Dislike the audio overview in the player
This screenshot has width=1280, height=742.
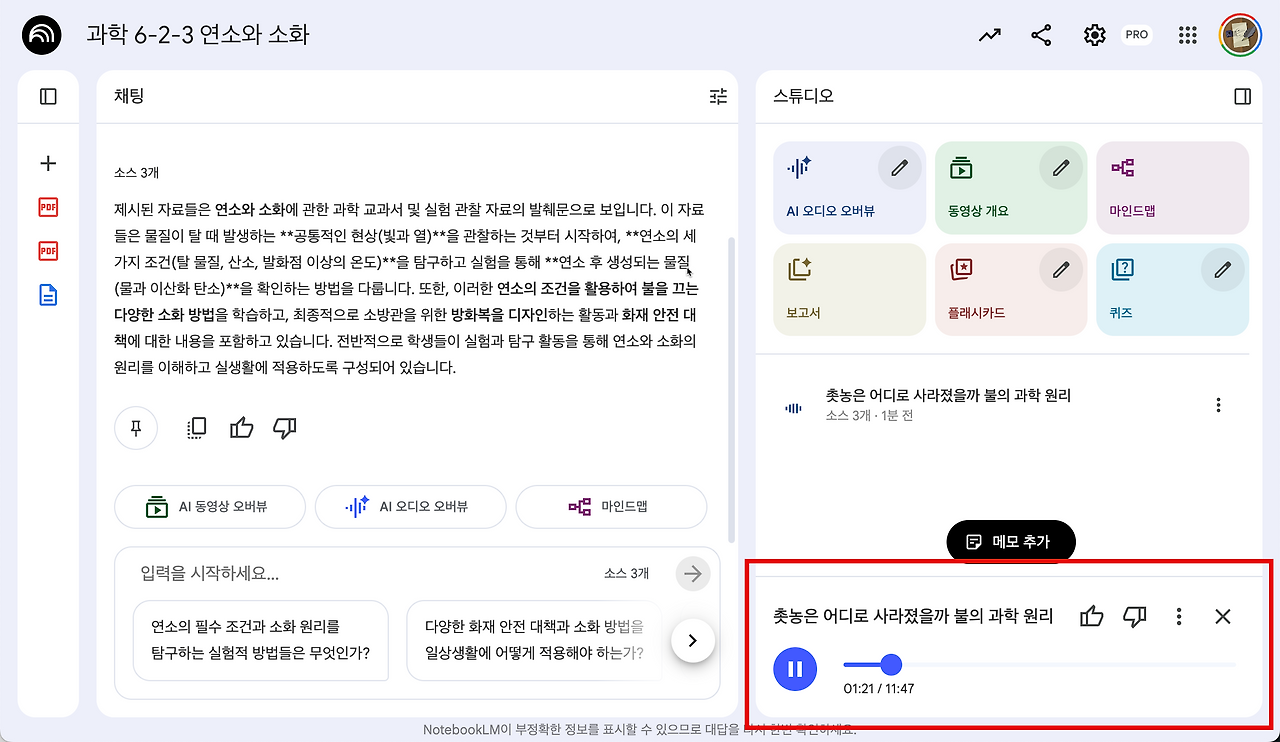[1135, 617]
